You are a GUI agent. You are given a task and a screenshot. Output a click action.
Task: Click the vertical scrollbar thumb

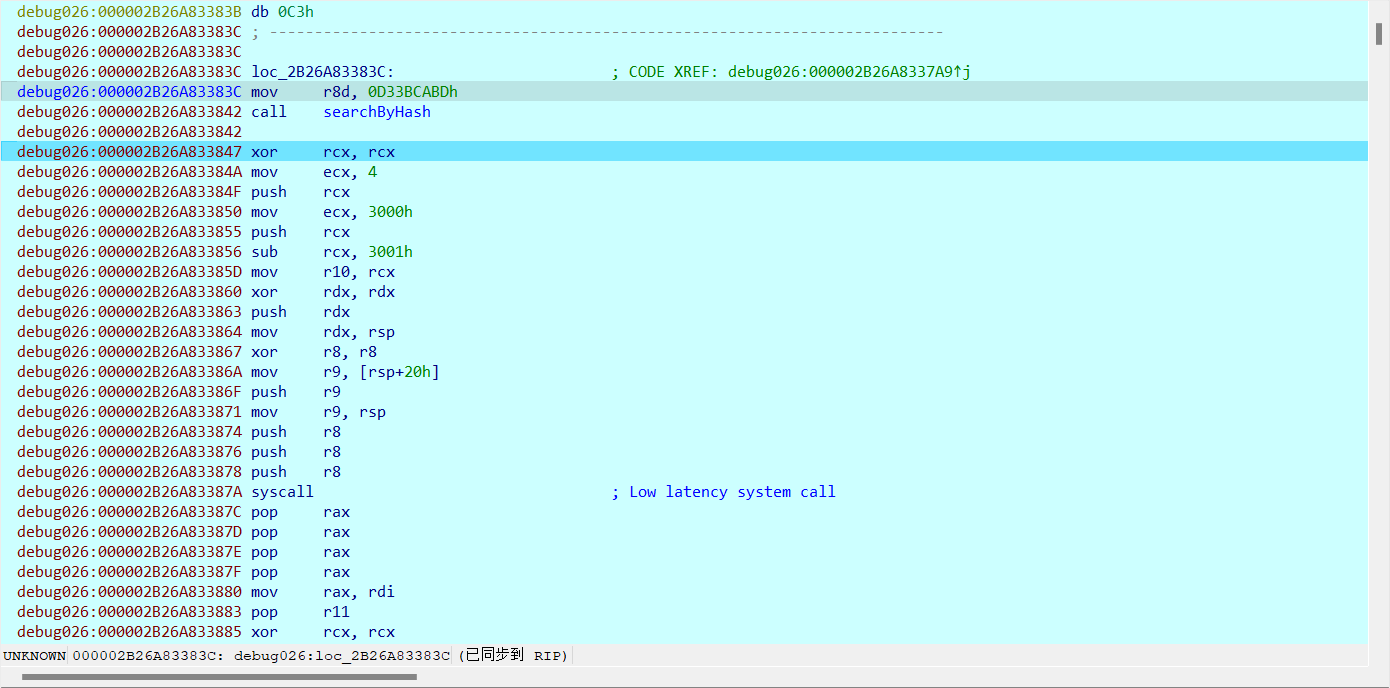[1379, 33]
